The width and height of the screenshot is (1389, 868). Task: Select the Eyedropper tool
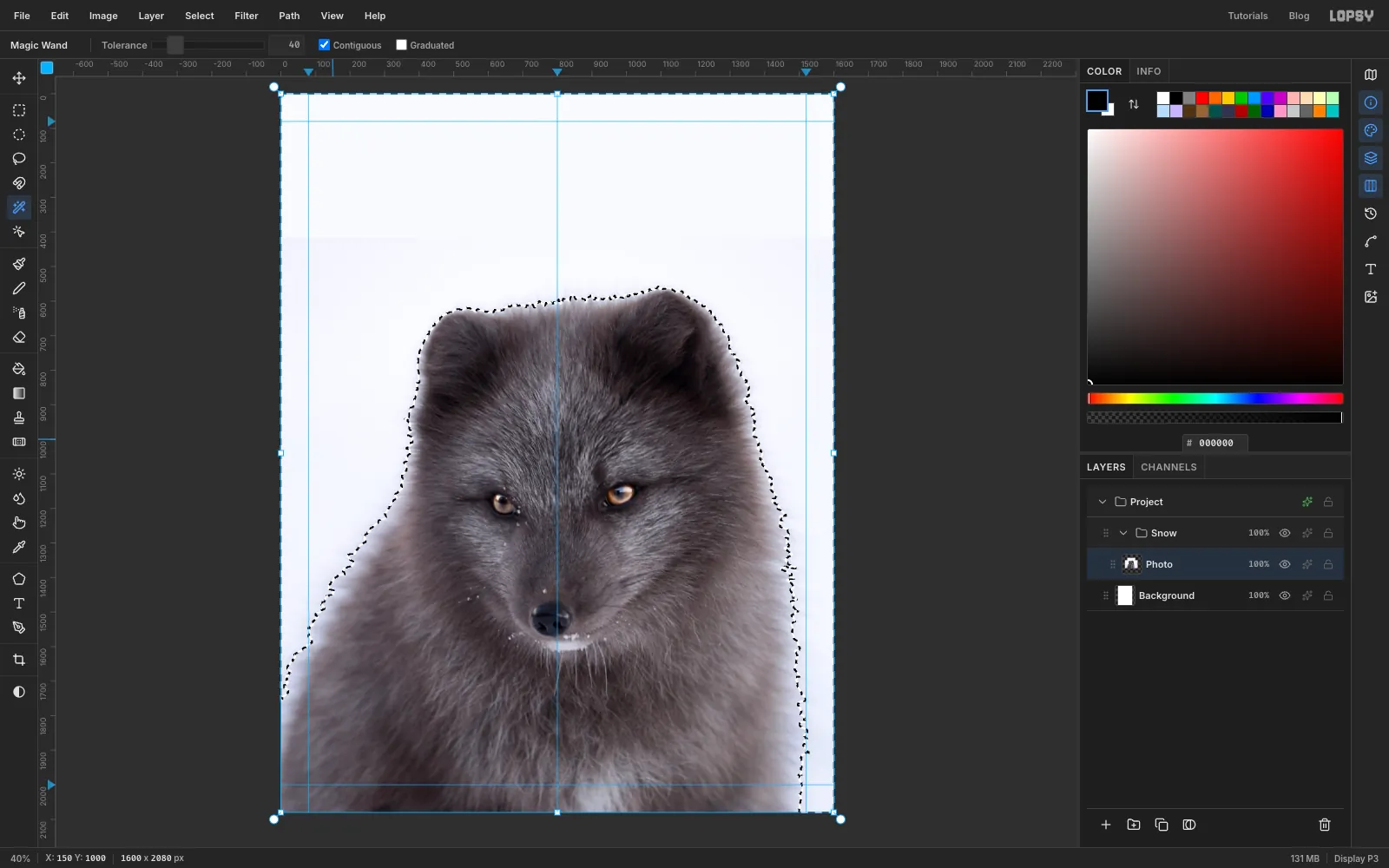tap(19, 547)
